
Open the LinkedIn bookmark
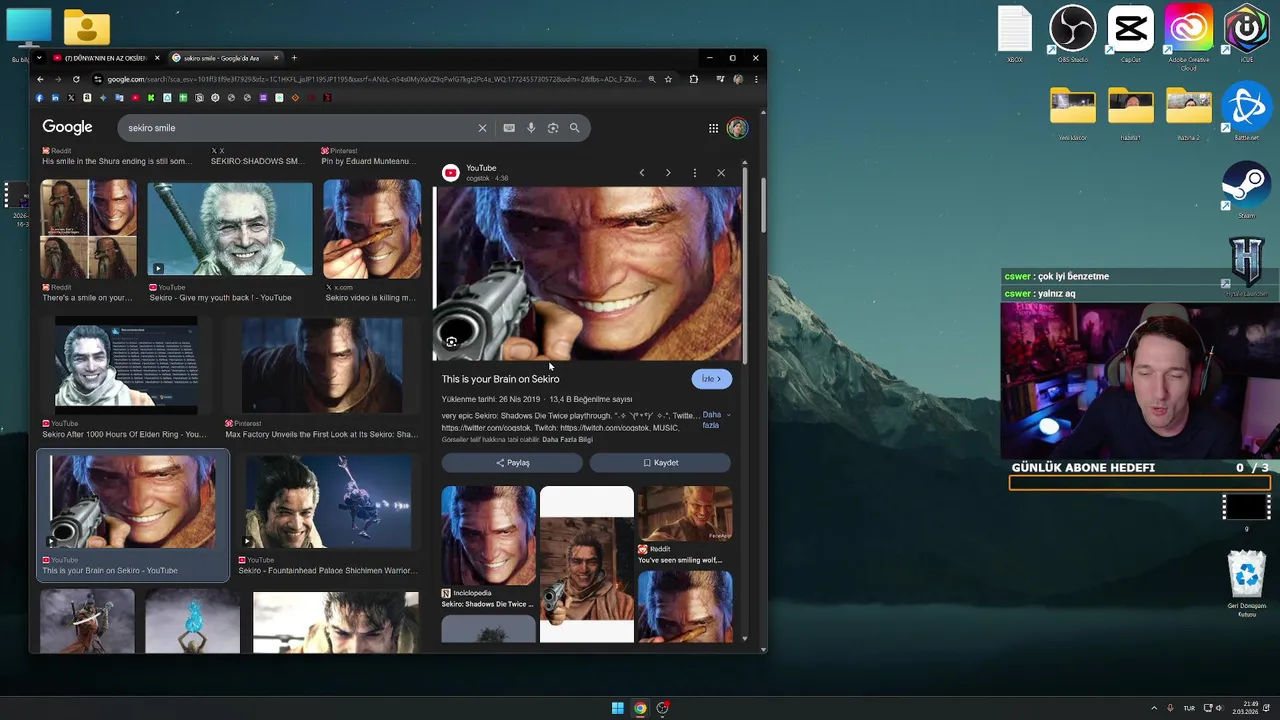pyautogui.click(x=55, y=98)
